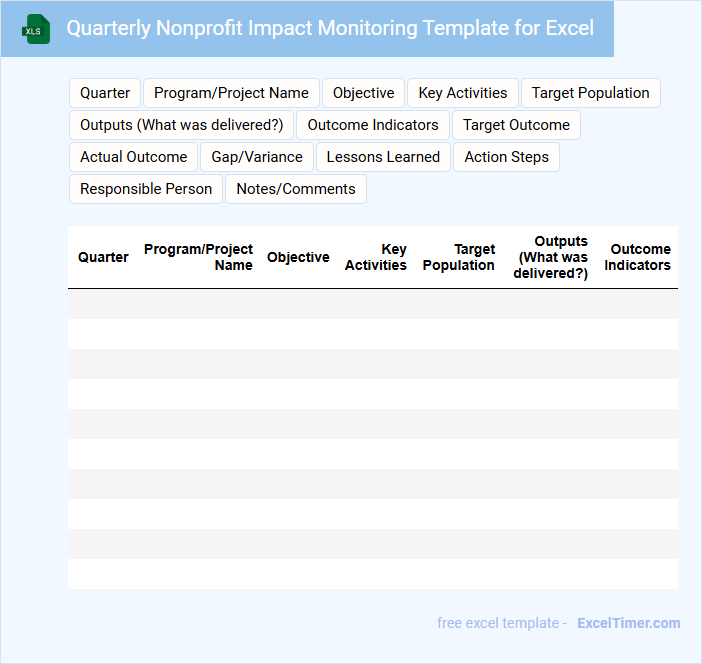The width and height of the screenshot is (702, 664).
Task: Choose the Notes/Comments tag
Action: (x=296, y=189)
